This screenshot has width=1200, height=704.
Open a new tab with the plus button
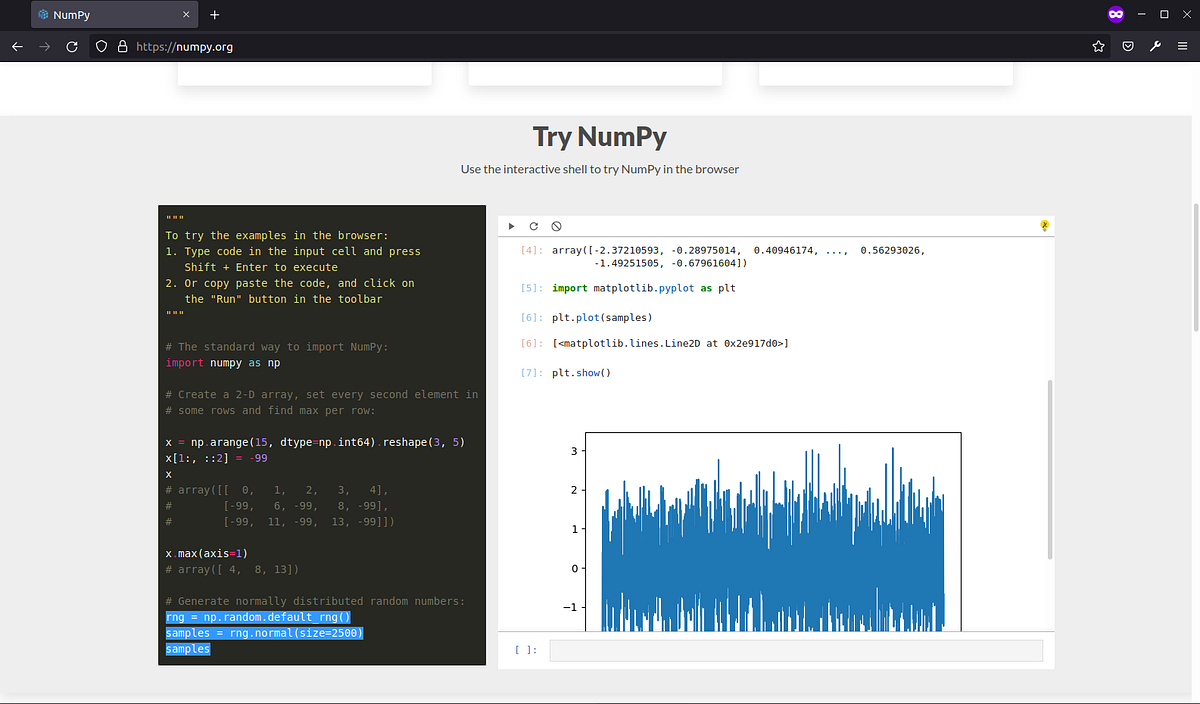tap(214, 15)
